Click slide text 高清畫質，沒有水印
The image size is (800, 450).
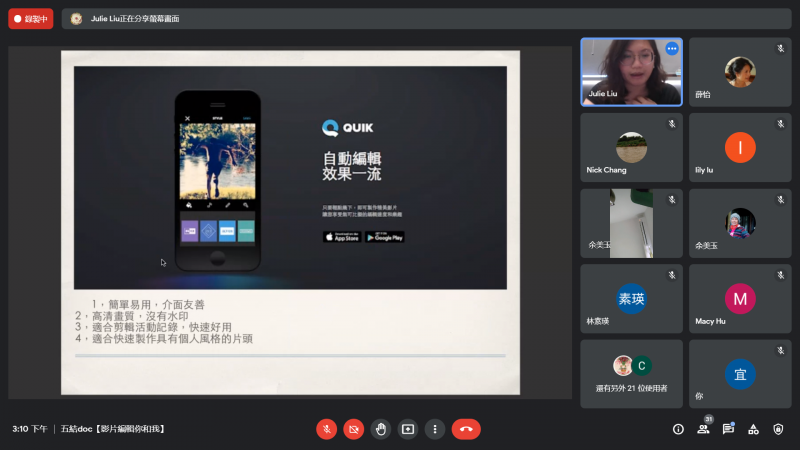pyautogui.click(x=140, y=316)
